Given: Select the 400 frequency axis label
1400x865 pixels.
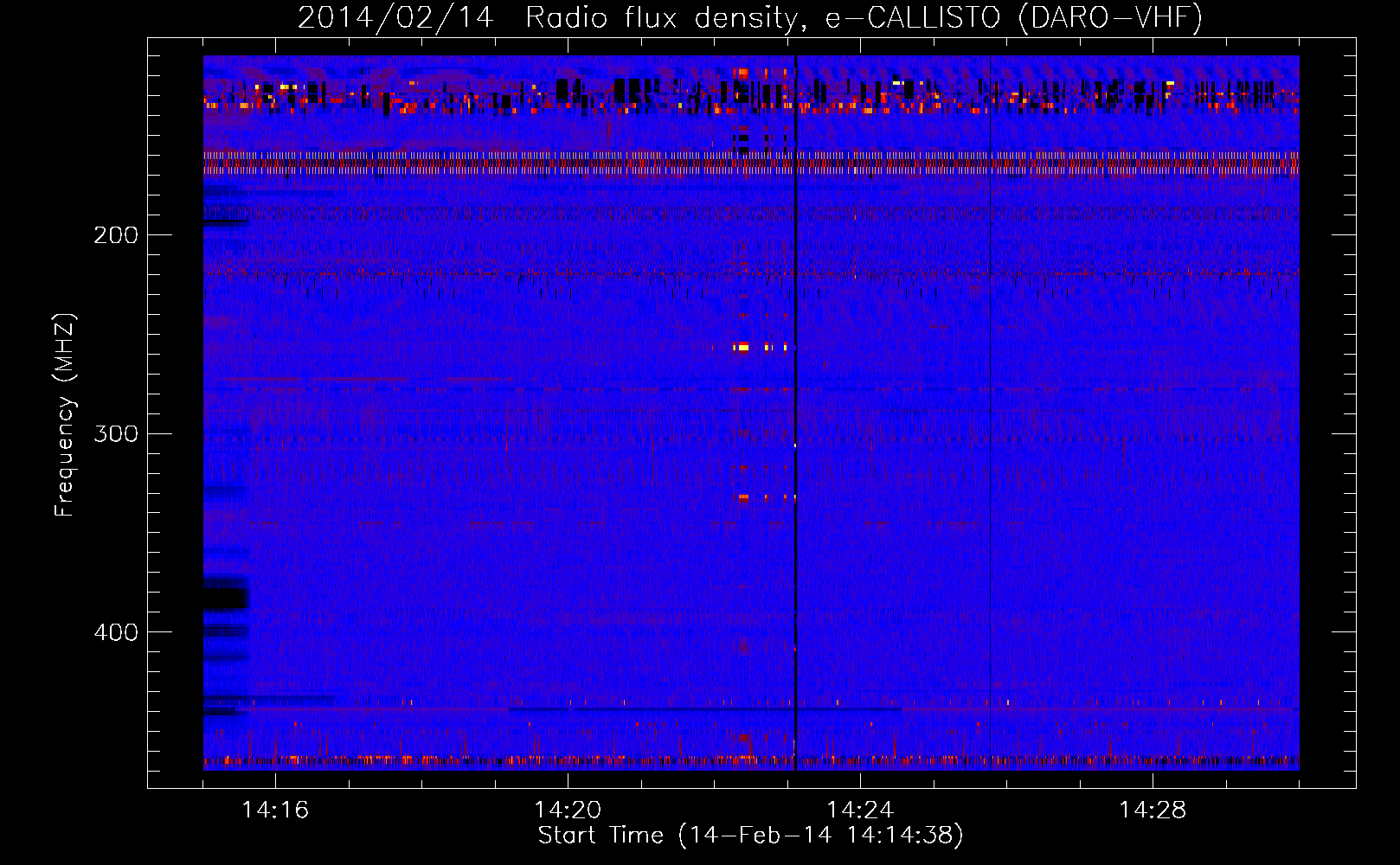Looking at the screenshot, I should pyautogui.click(x=116, y=632).
